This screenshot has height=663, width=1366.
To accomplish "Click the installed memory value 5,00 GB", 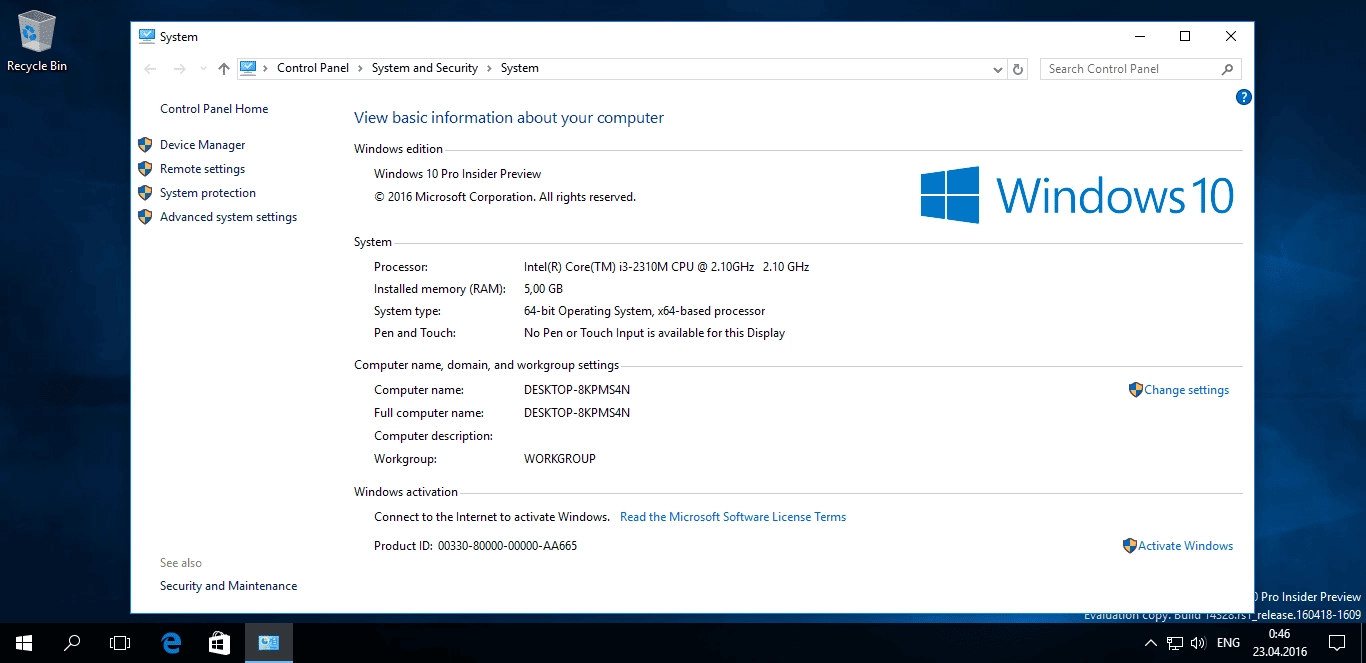I will click(543, 289).
